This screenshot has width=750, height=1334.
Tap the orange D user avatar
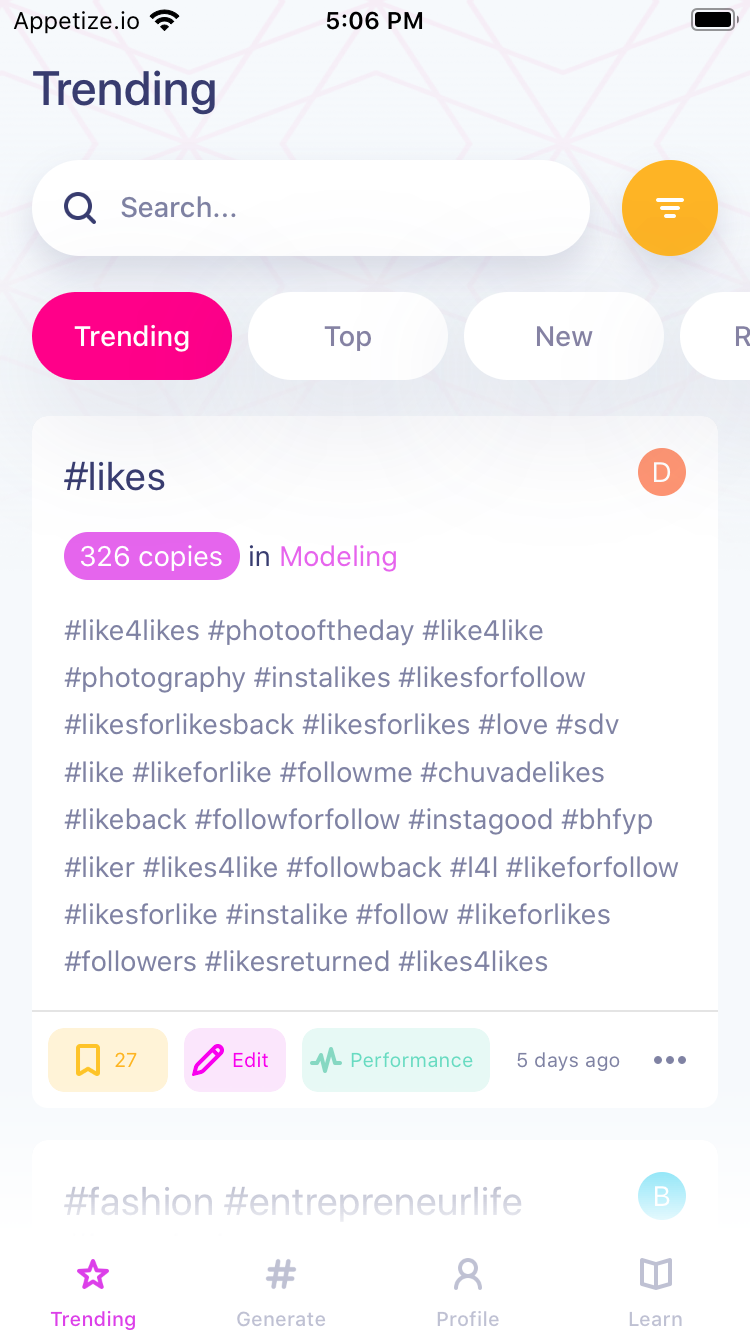click(661, 473)
